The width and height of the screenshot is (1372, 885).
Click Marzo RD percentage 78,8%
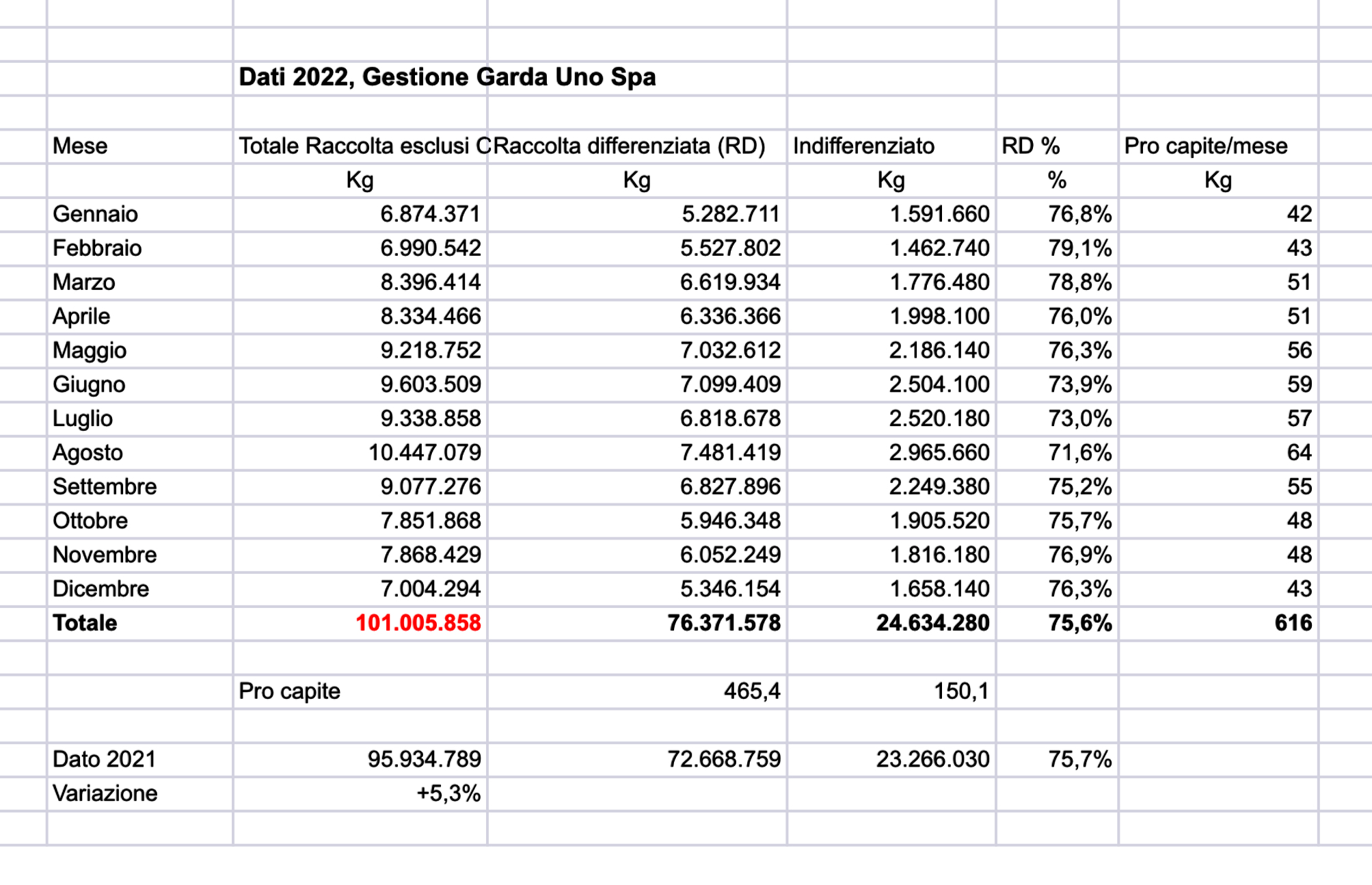click(1080, 282)
